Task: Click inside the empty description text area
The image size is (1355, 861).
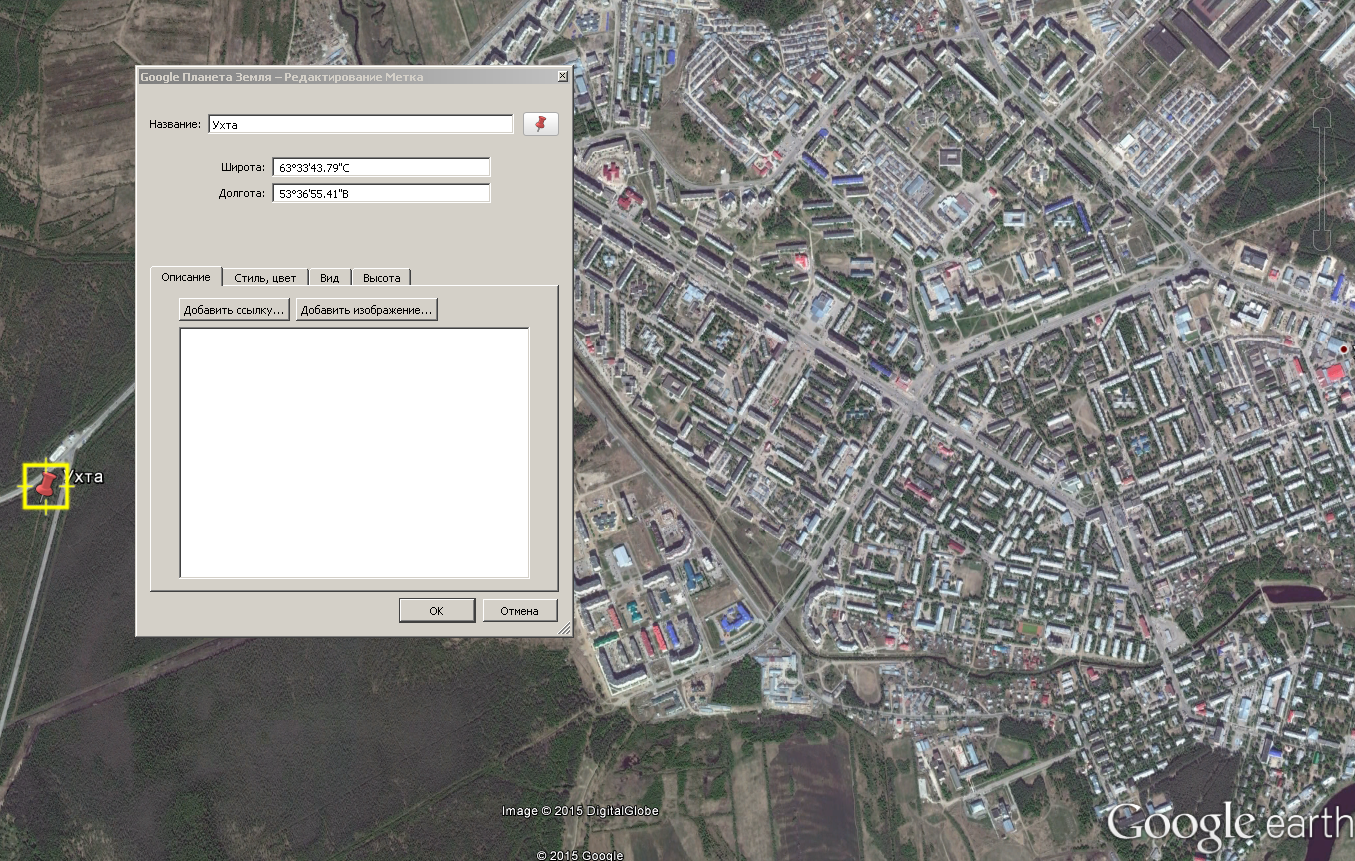Action: tap(354, 453)
